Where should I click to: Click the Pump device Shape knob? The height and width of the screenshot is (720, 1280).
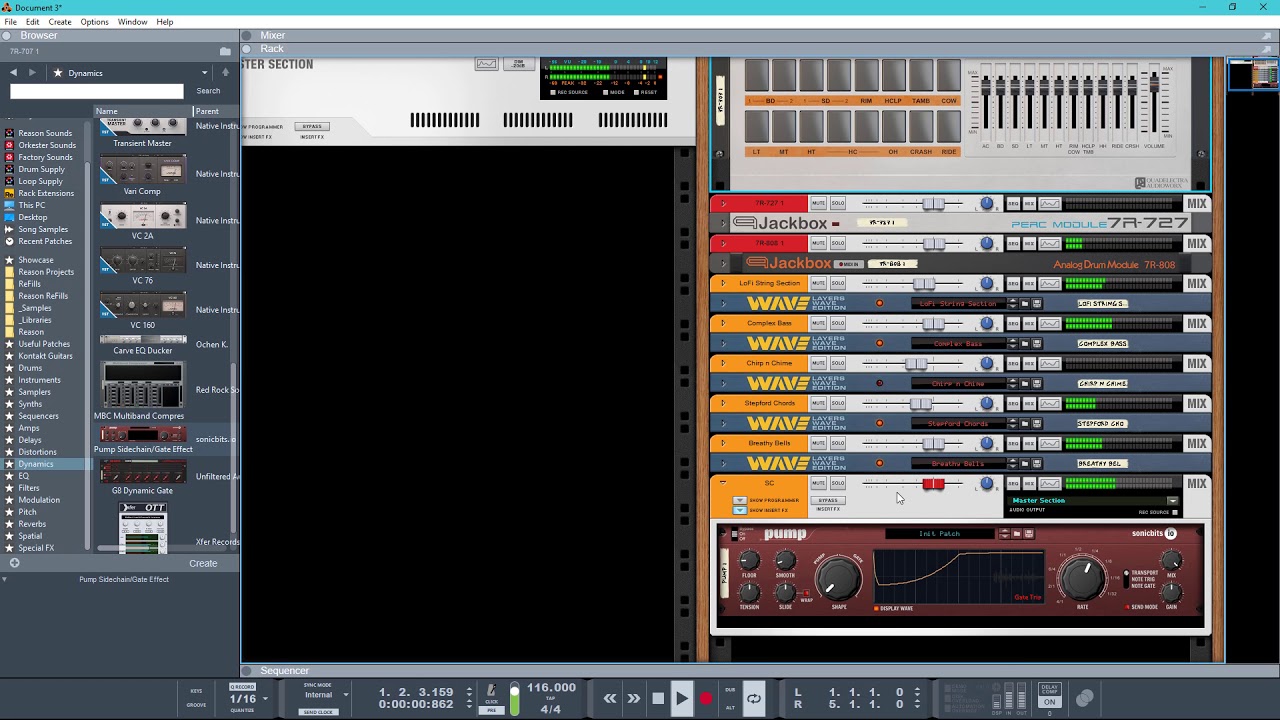(838, 577)
